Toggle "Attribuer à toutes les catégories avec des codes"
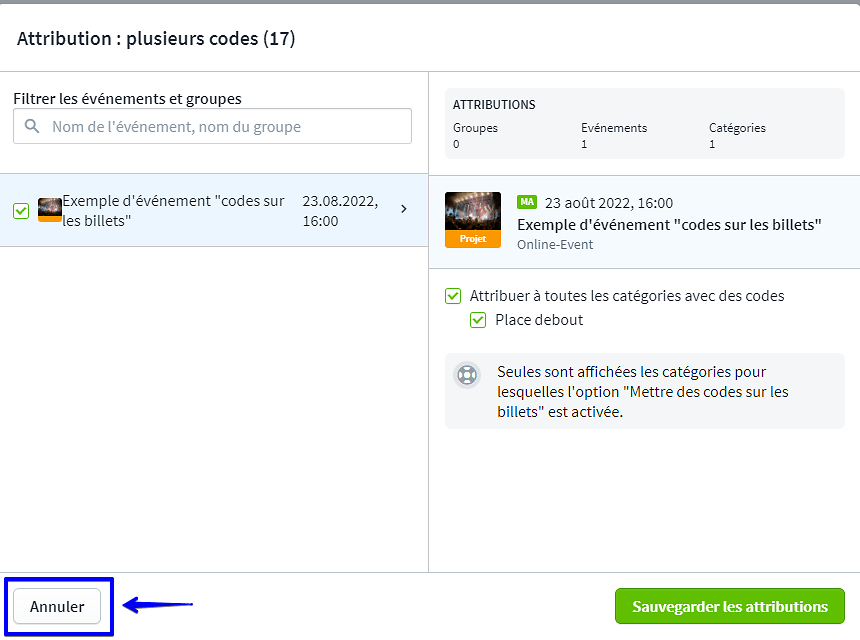Viewport: 860px width, 640px height. (454, 296)
